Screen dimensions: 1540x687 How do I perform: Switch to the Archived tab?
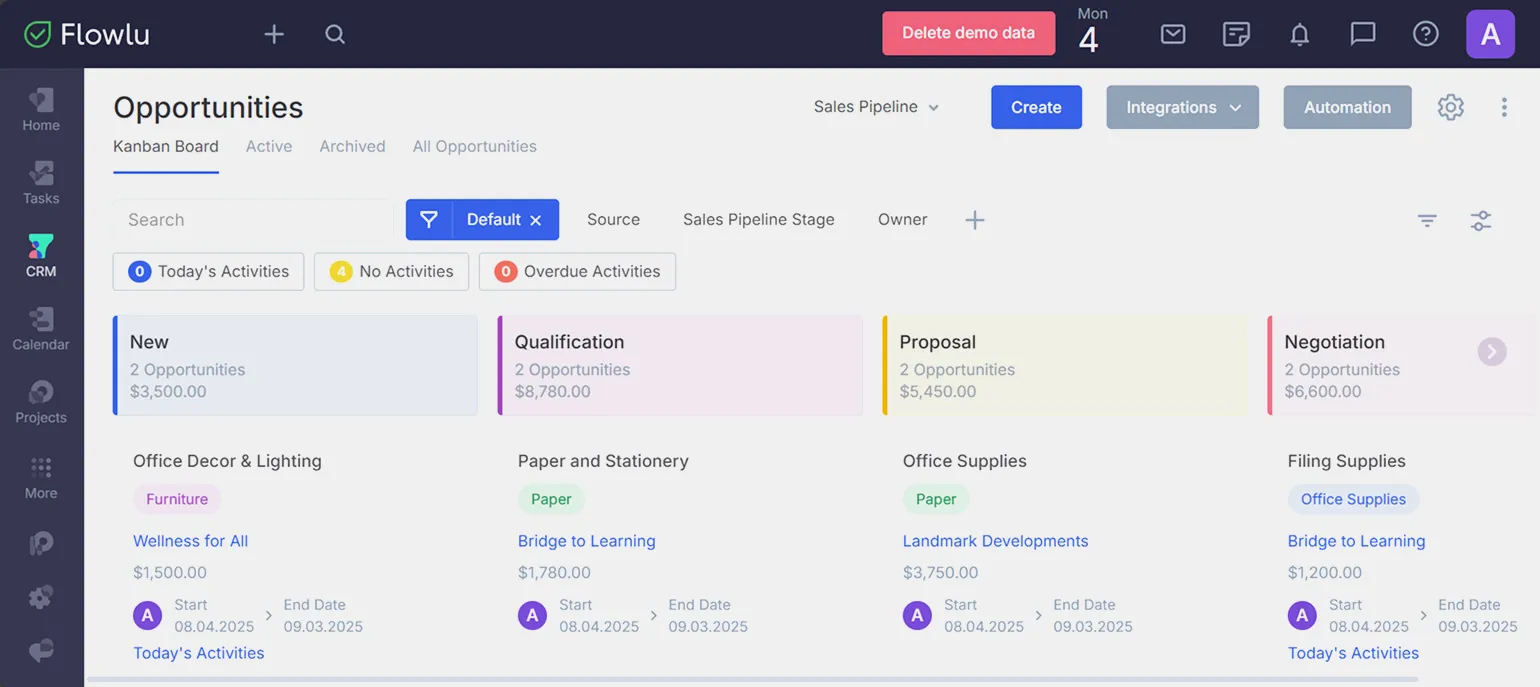click(352, 146)
